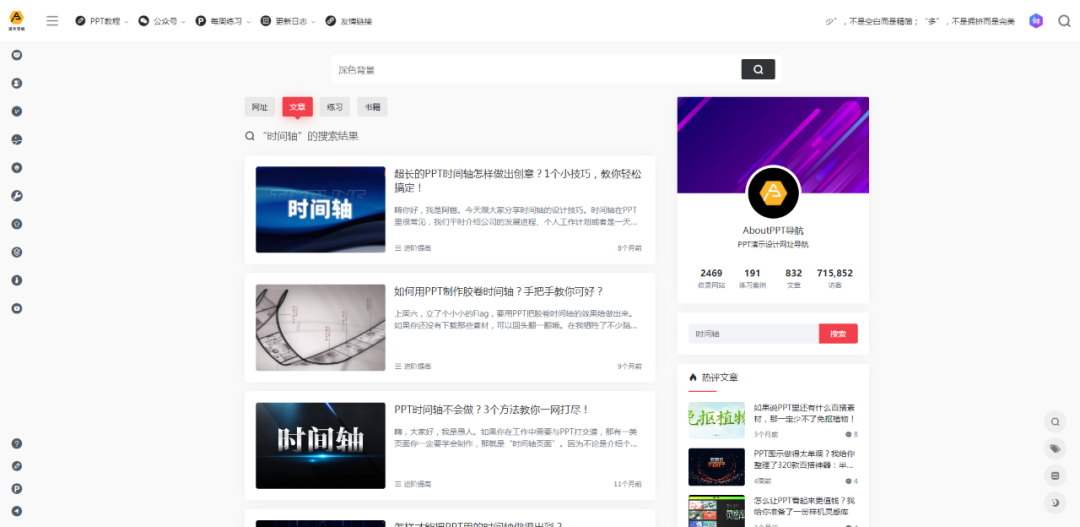Click the 11个月前 timestamp on third article

pos(627,484)
